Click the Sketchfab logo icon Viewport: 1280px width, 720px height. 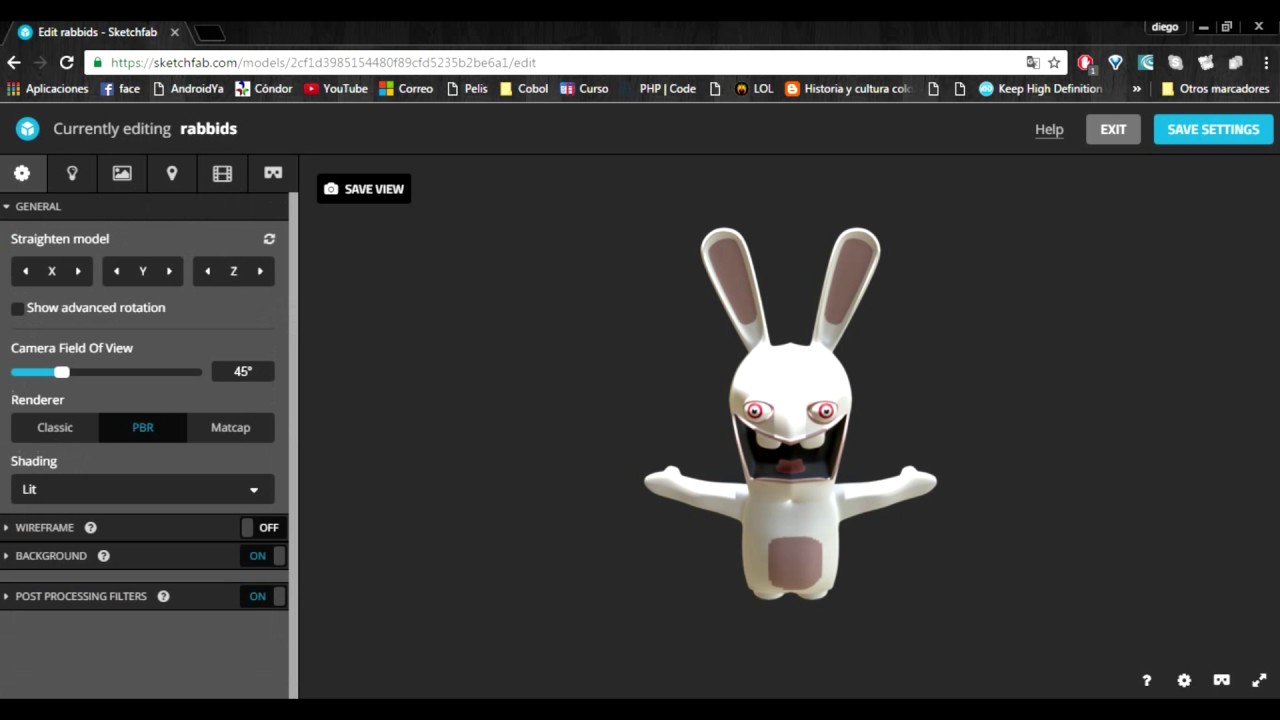(x=28, y=129)
